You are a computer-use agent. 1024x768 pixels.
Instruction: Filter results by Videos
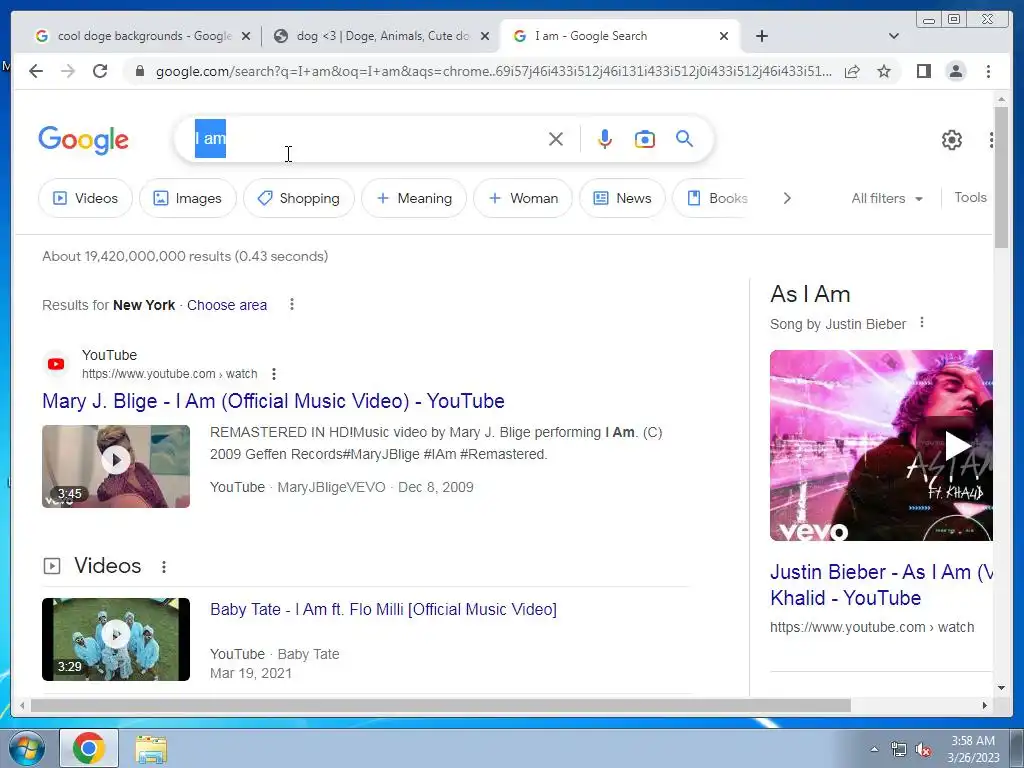coord(85,198)
